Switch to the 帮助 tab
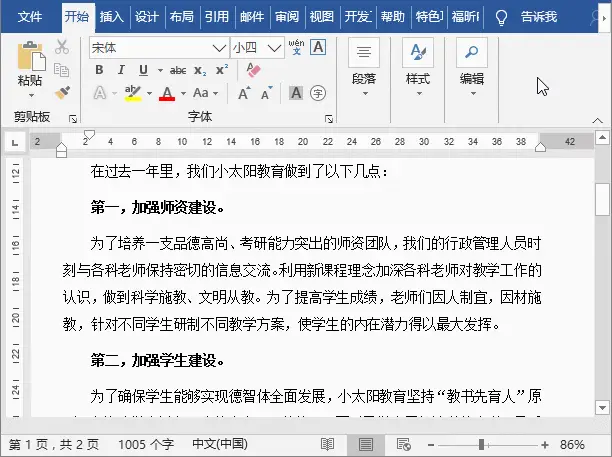 393,17
